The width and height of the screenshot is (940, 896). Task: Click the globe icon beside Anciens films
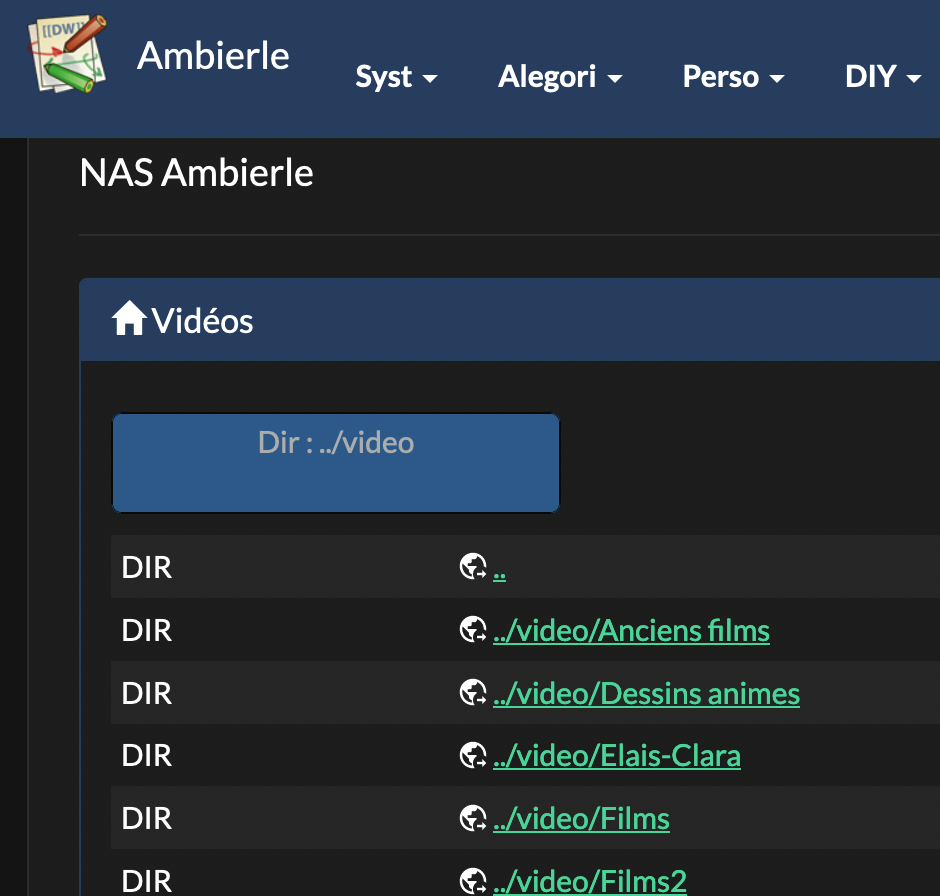(x=472, y=631)
